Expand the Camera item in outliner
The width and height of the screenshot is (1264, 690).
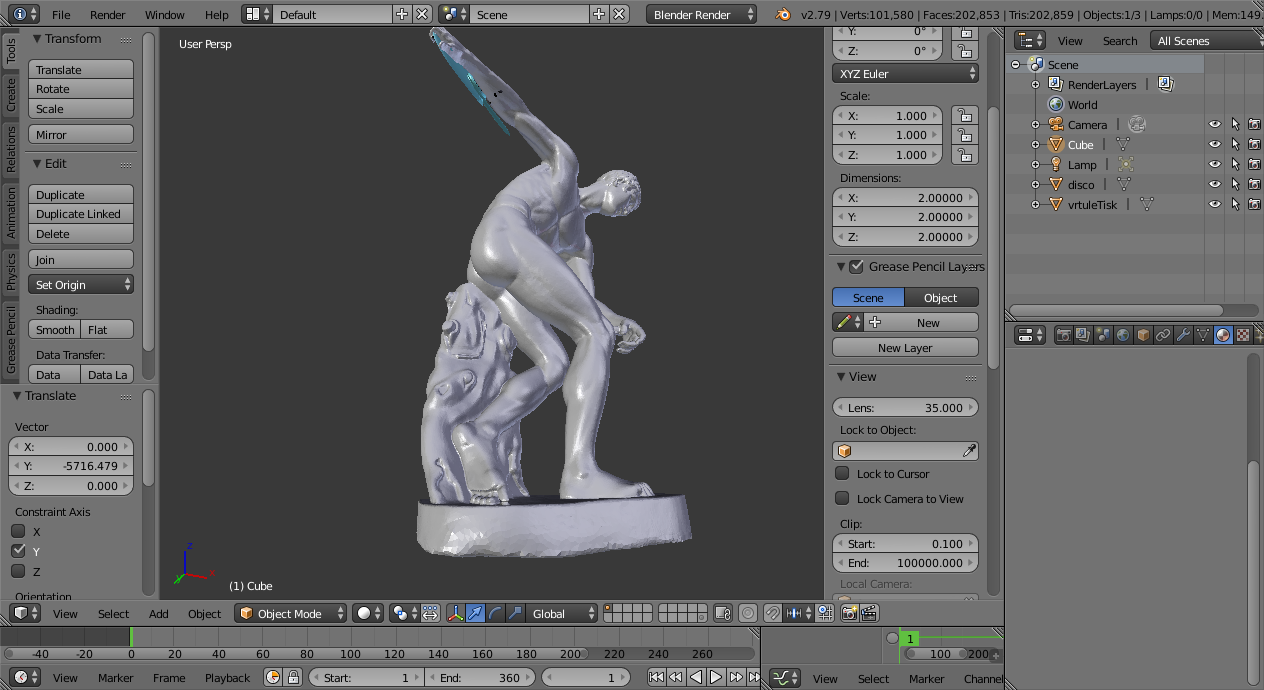[1036, 125]
